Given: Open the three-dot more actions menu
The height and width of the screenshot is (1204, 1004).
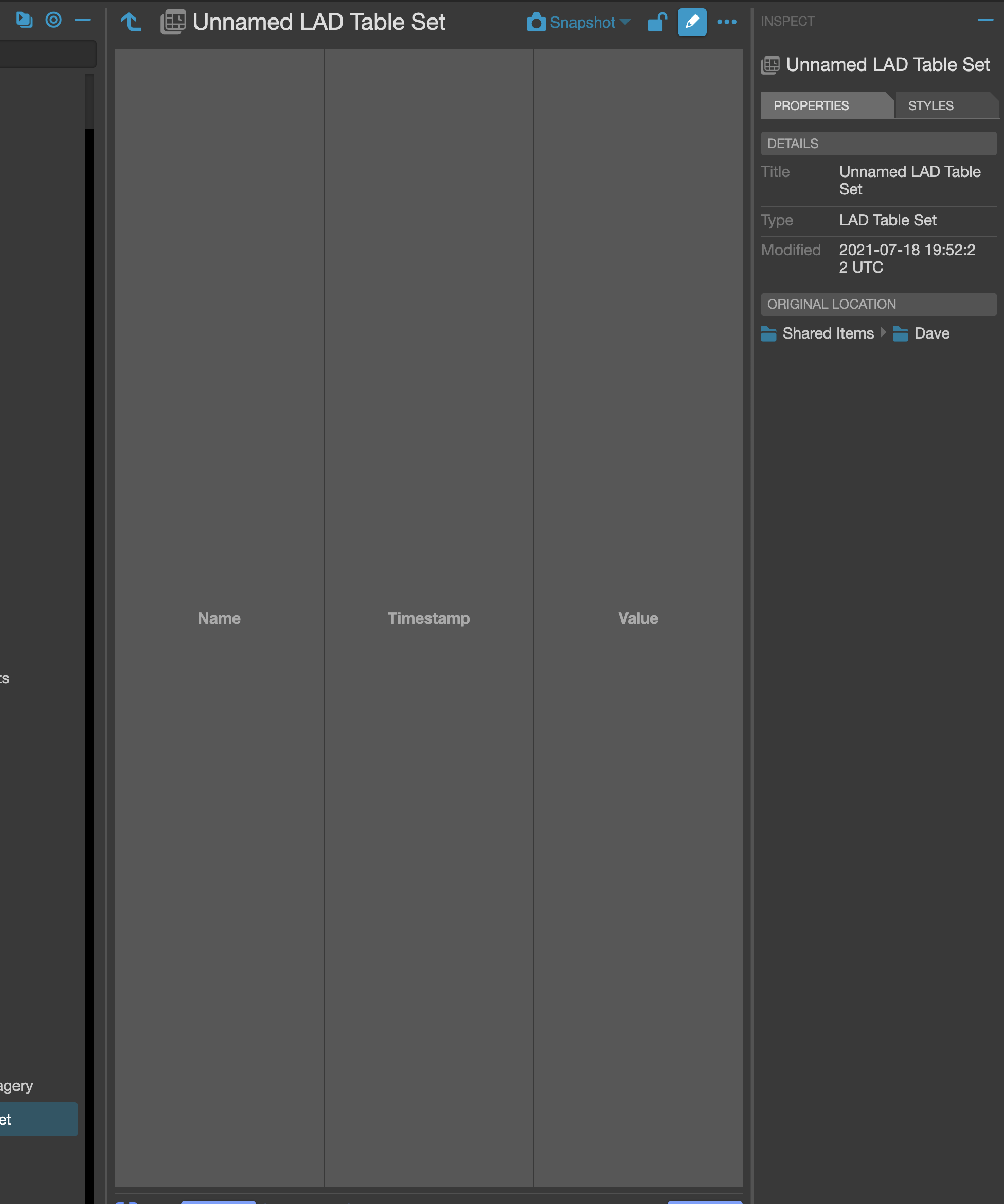Looking at the screenshot, I should 727,22.
